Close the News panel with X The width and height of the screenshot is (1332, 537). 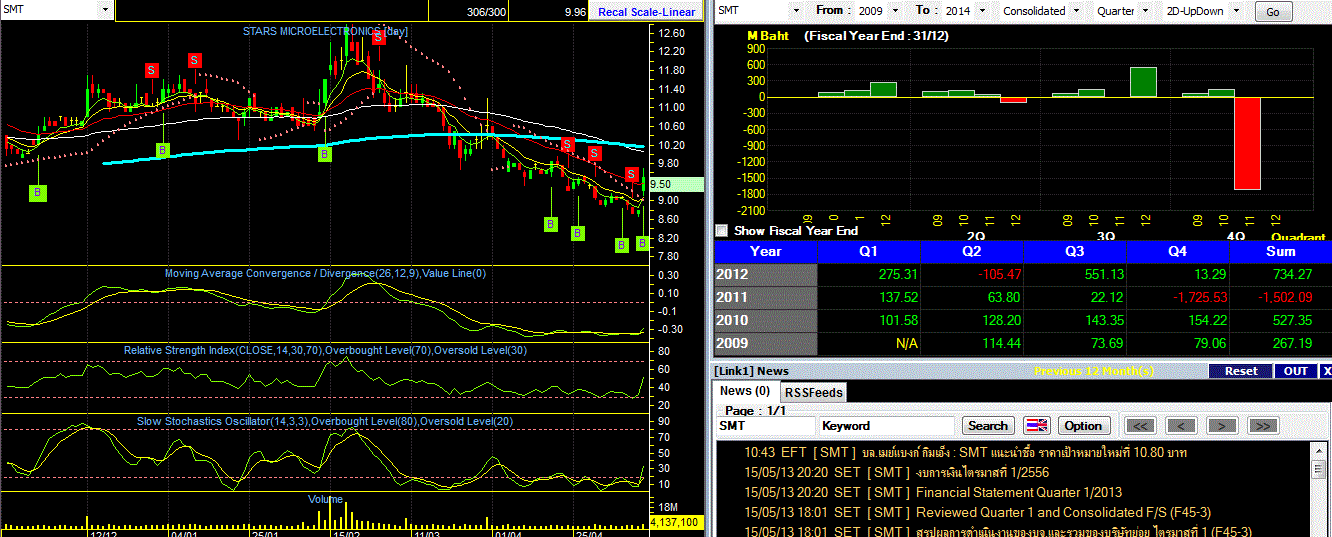pos(1326,371)
